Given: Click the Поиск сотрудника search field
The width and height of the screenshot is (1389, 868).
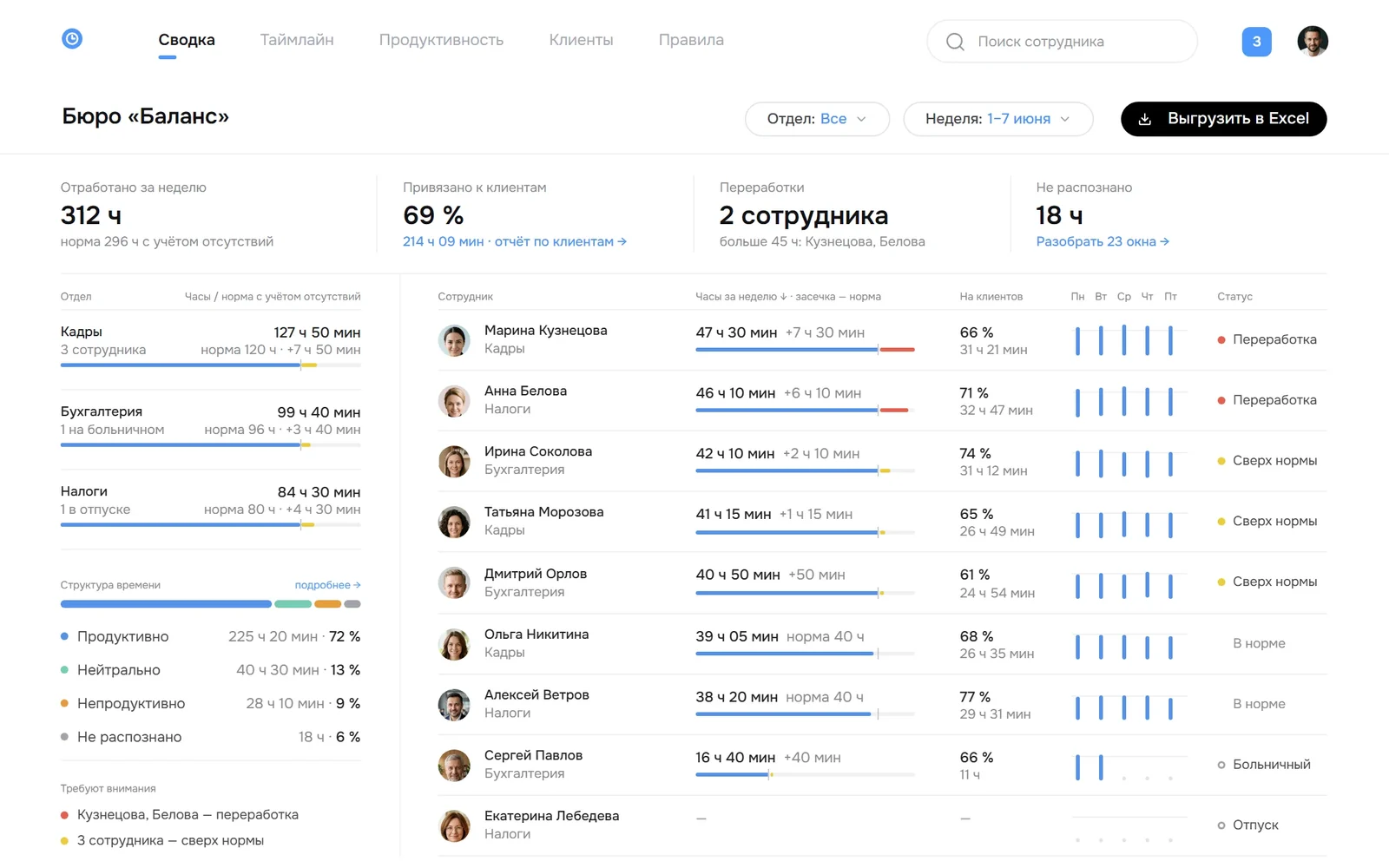Looking at the screenshot, I should pos(1062,42).
